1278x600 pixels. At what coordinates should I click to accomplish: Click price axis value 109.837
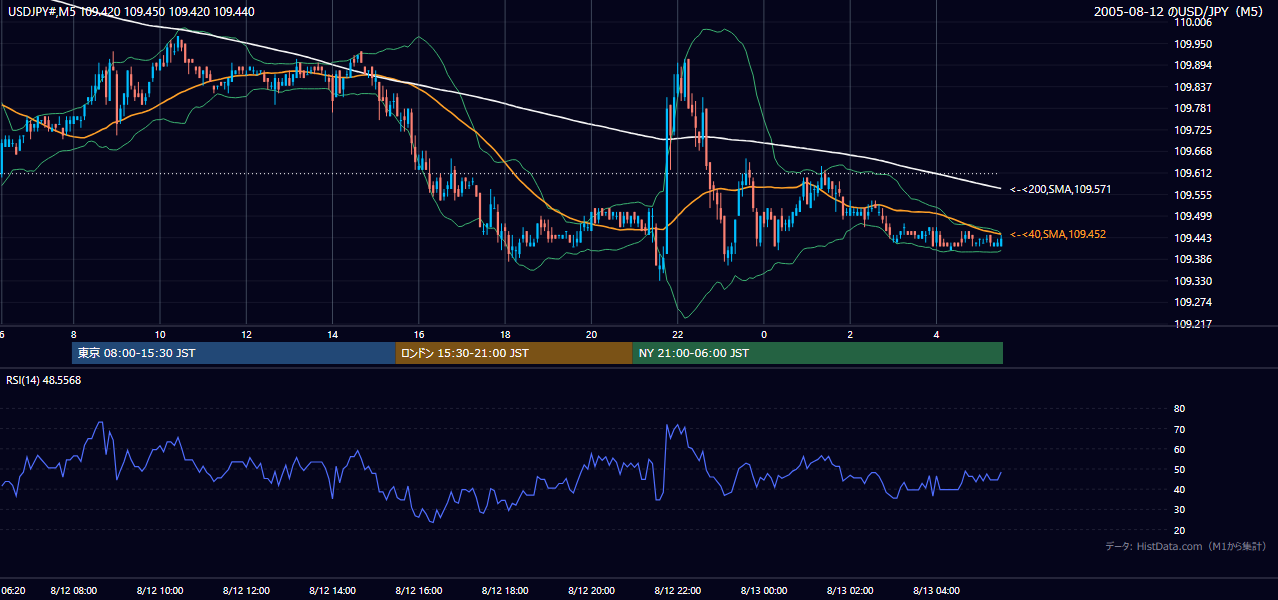click(1193, 87)
